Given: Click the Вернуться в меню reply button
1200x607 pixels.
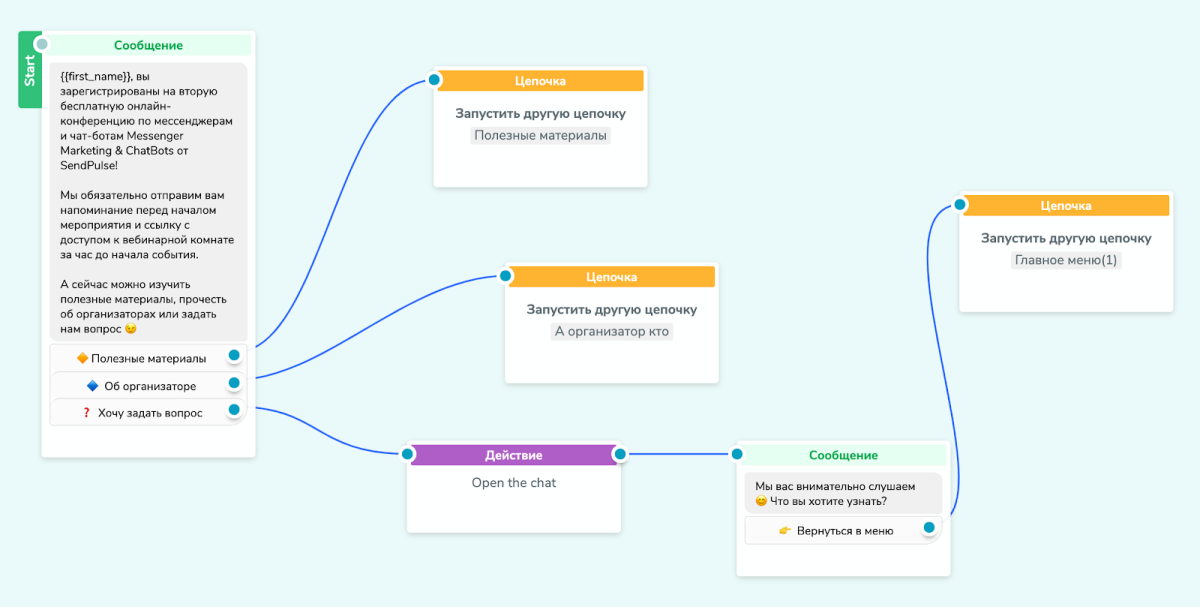Looking at the screenshot, I should pos(835,530).
